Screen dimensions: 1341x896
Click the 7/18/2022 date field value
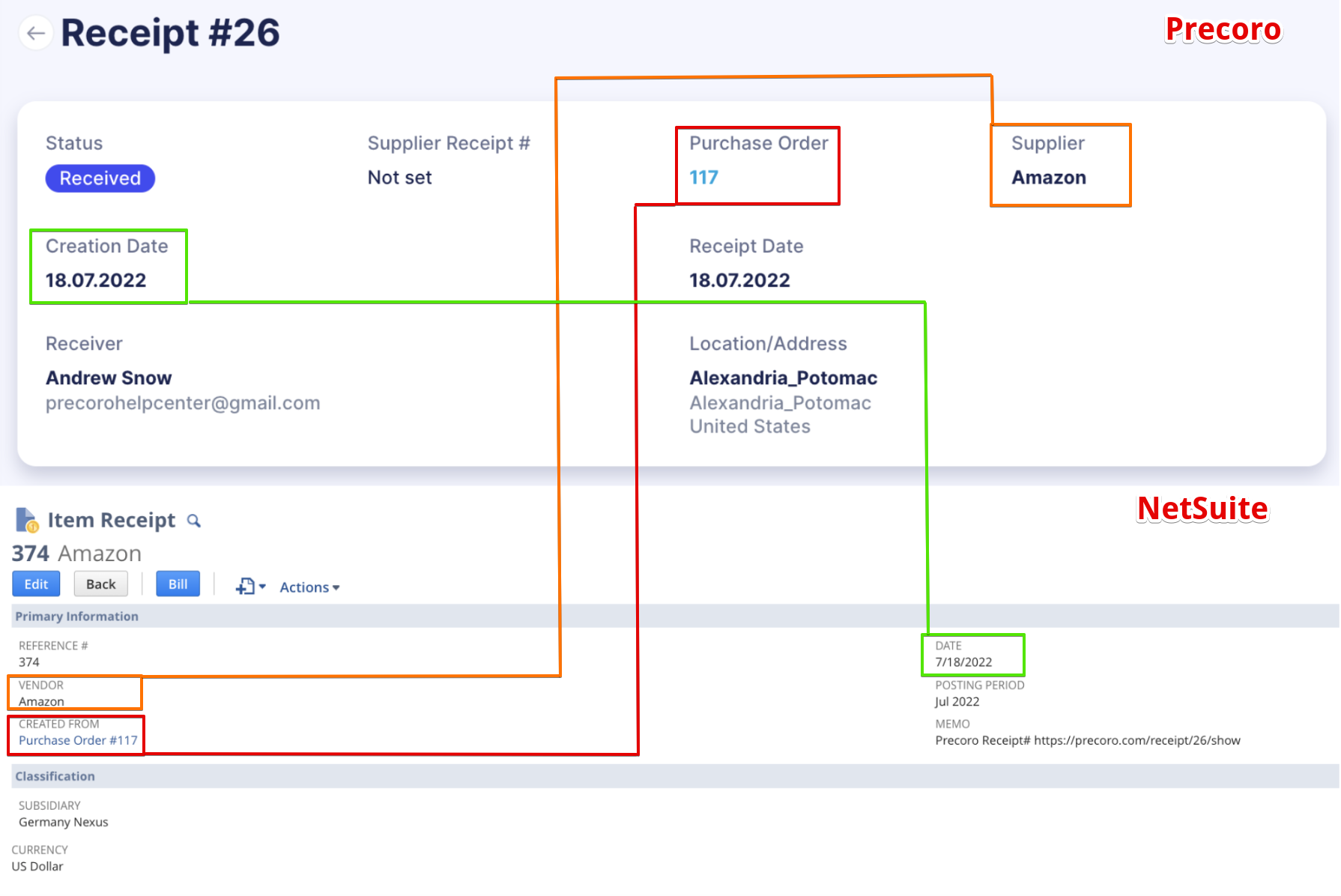pyautogui.click(x=963, y=662)
